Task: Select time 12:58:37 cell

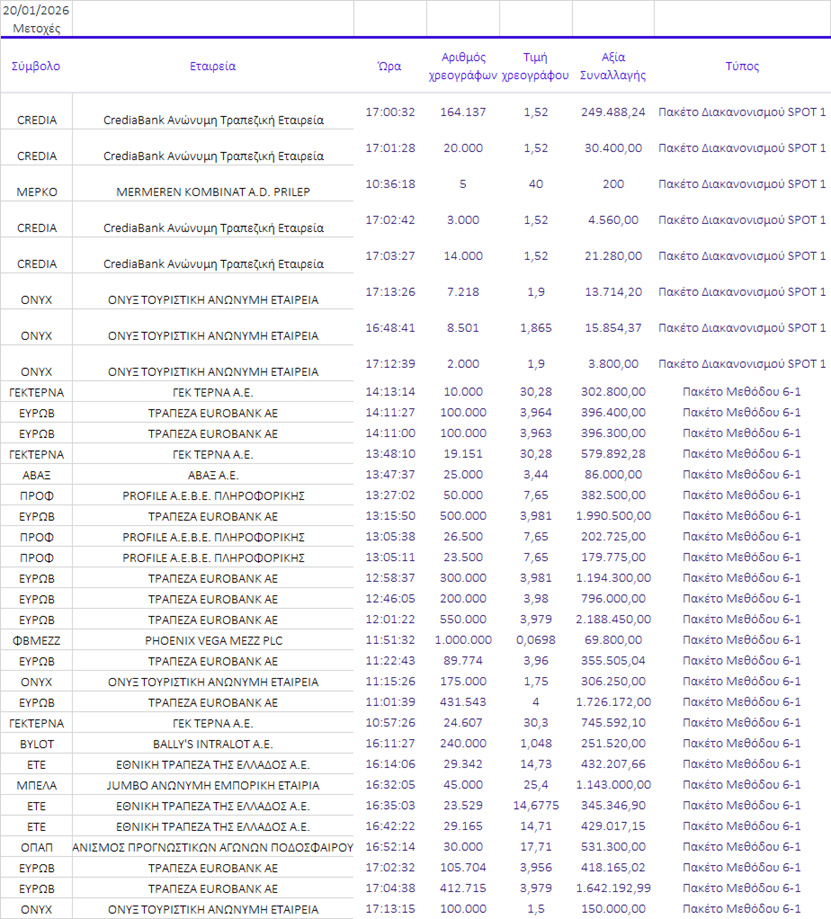Action: click(x=390, y=578)
